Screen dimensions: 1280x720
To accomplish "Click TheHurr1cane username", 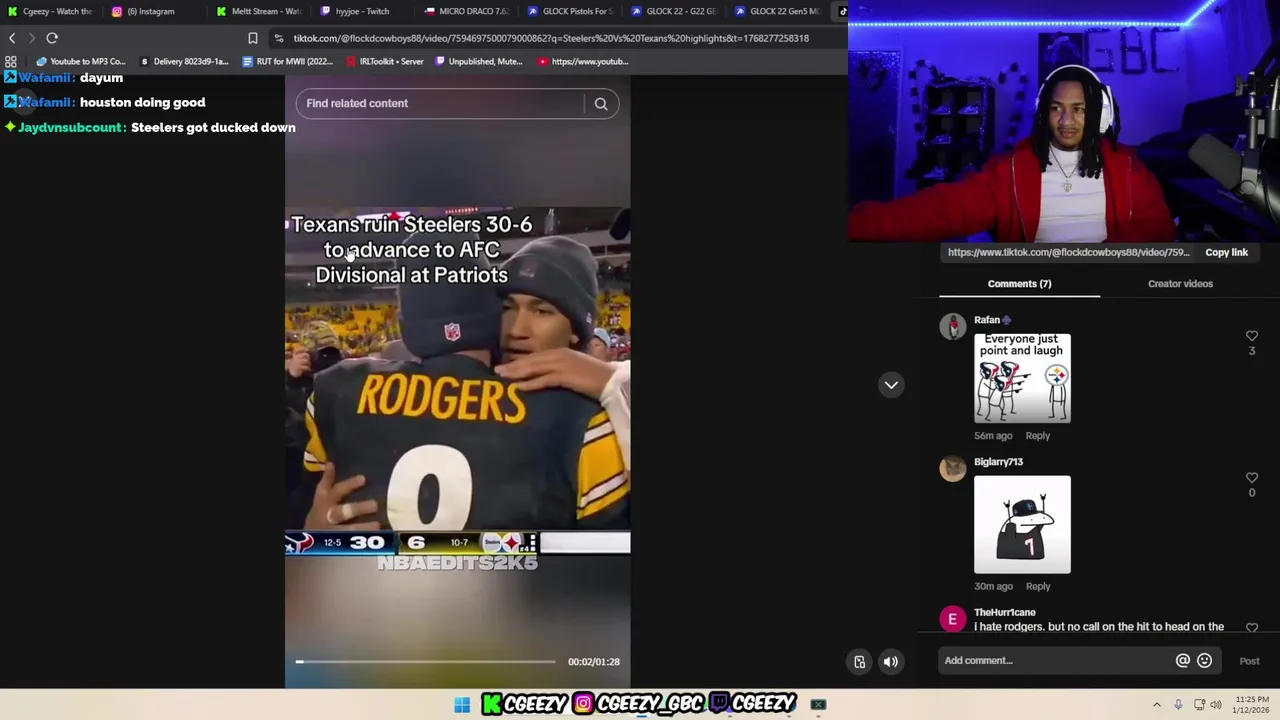I will coord(1004,612).
